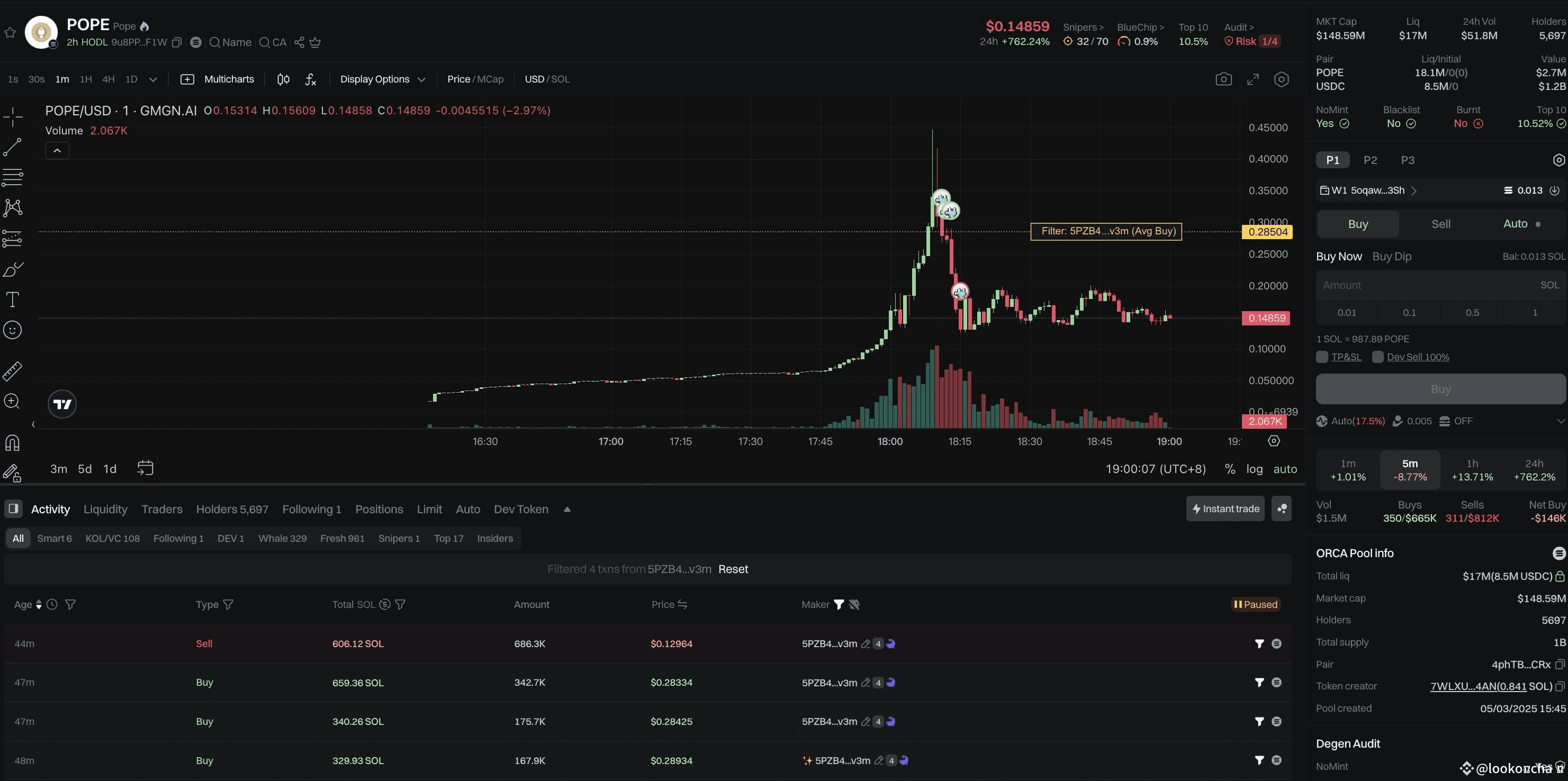
Task: Toggle log scale on chart
Action: [1254, 469]
